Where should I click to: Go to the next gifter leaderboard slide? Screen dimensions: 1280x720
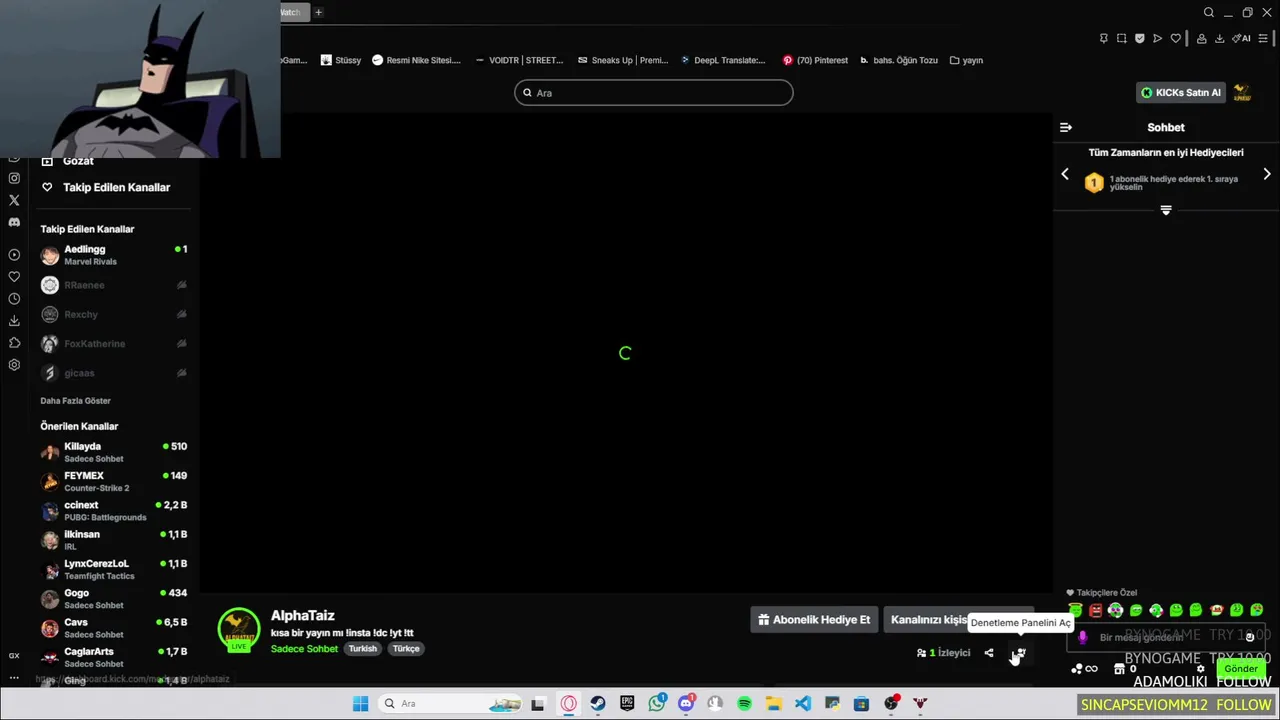coord(1267,174)
